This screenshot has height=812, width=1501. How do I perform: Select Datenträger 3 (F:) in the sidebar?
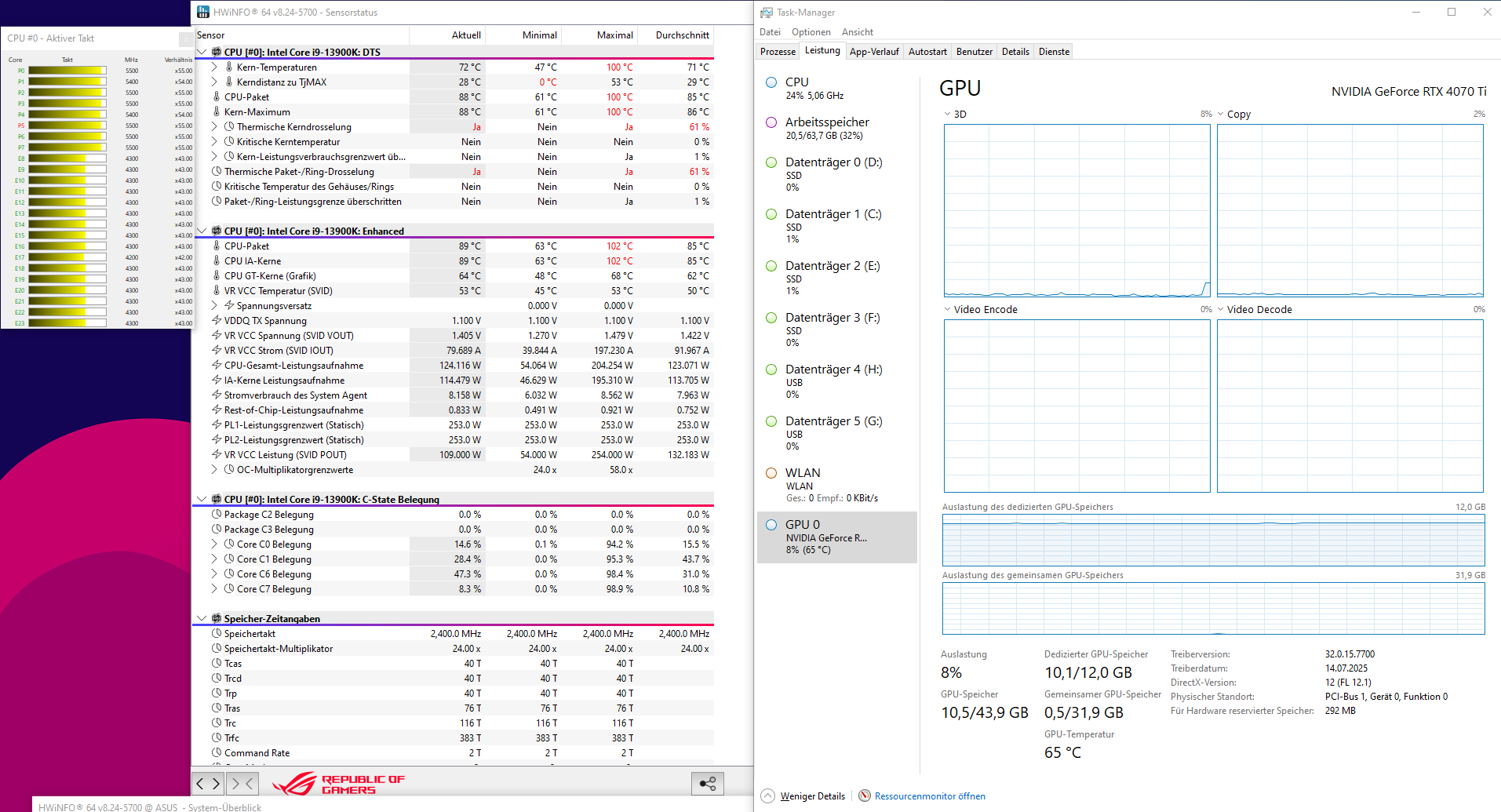836,330
